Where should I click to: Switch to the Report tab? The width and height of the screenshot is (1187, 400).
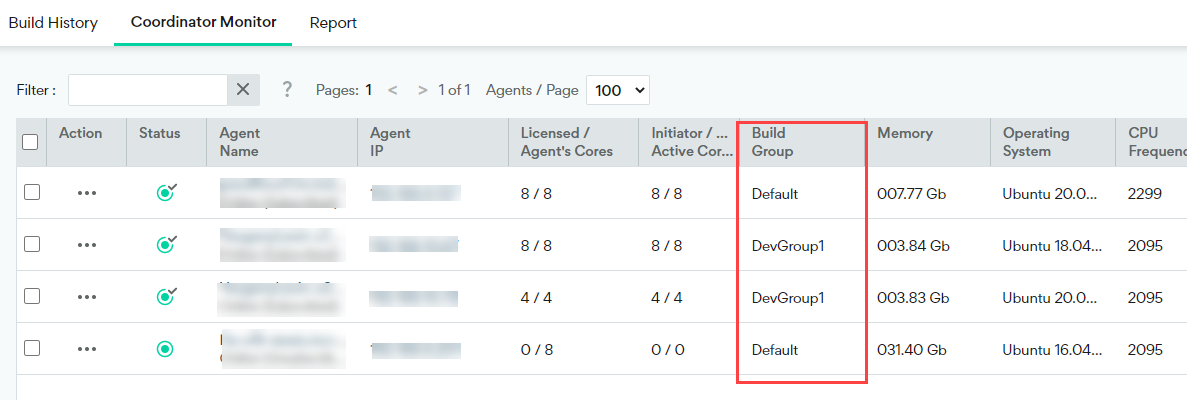coord(333,22)
